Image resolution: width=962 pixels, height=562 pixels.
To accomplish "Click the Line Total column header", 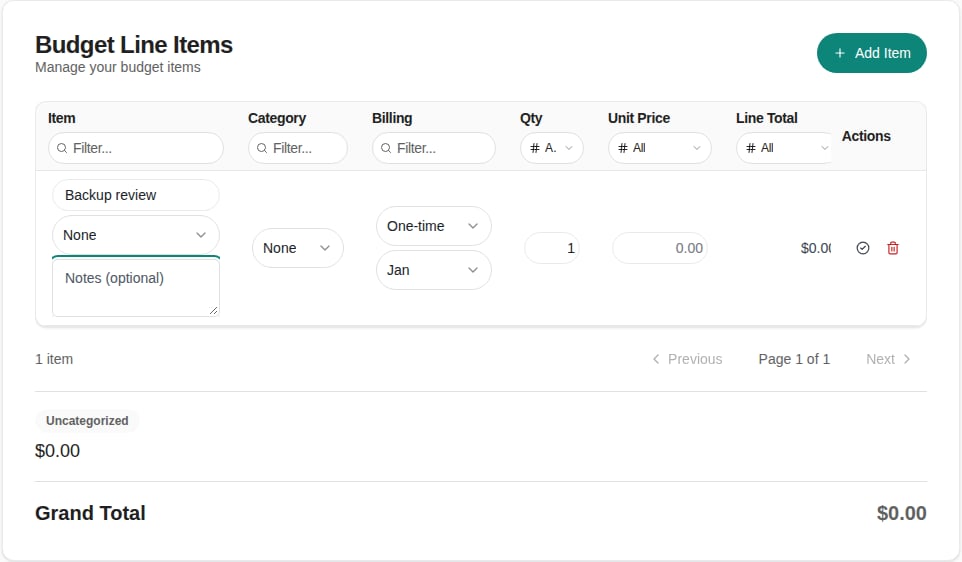I will 767,118.
